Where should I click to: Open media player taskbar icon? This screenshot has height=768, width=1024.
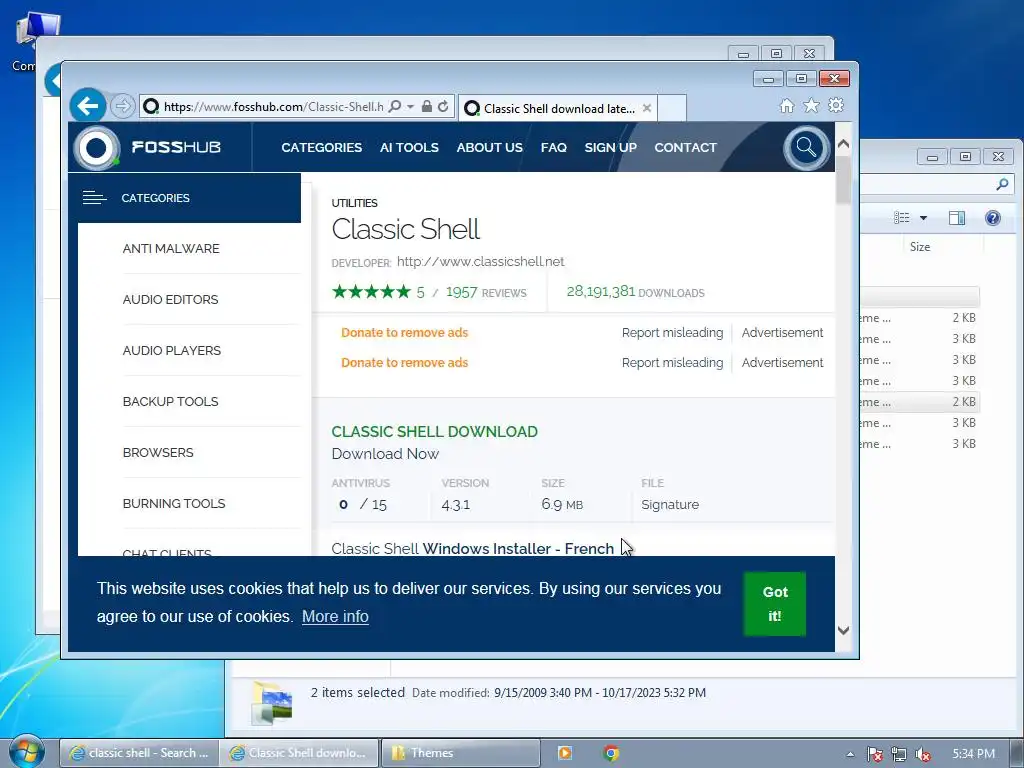[565, 753]
